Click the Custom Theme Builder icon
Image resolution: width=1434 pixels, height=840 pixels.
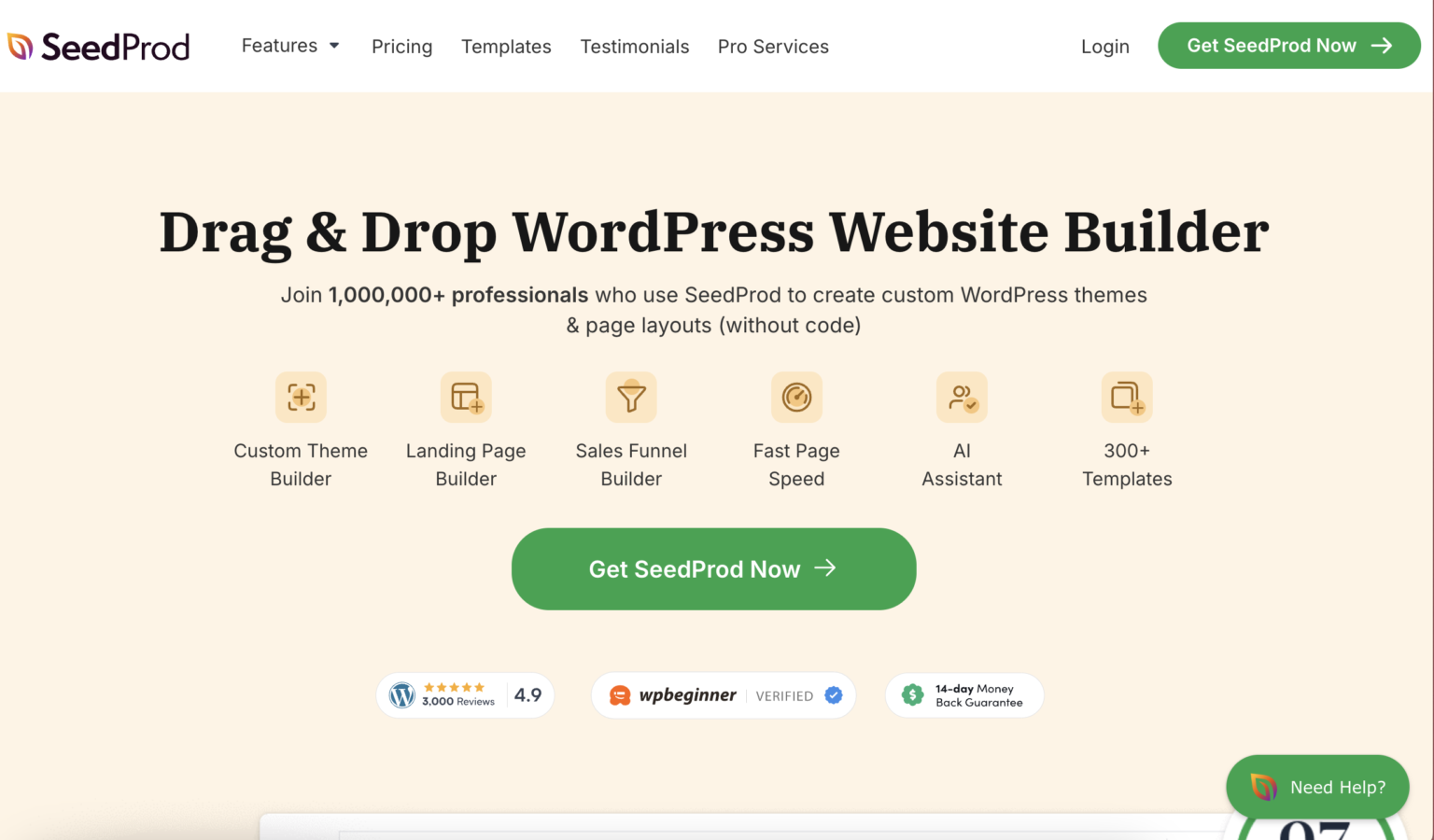point(301,398)
